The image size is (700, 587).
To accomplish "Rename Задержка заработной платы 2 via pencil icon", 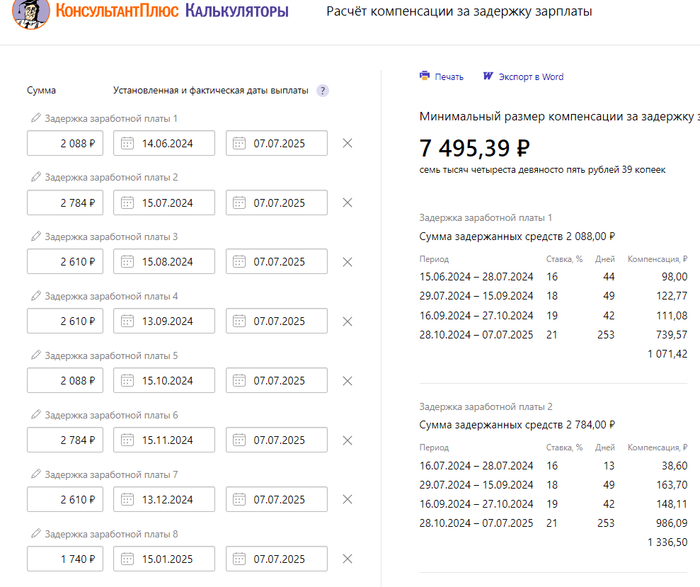I will click(36, 178).
